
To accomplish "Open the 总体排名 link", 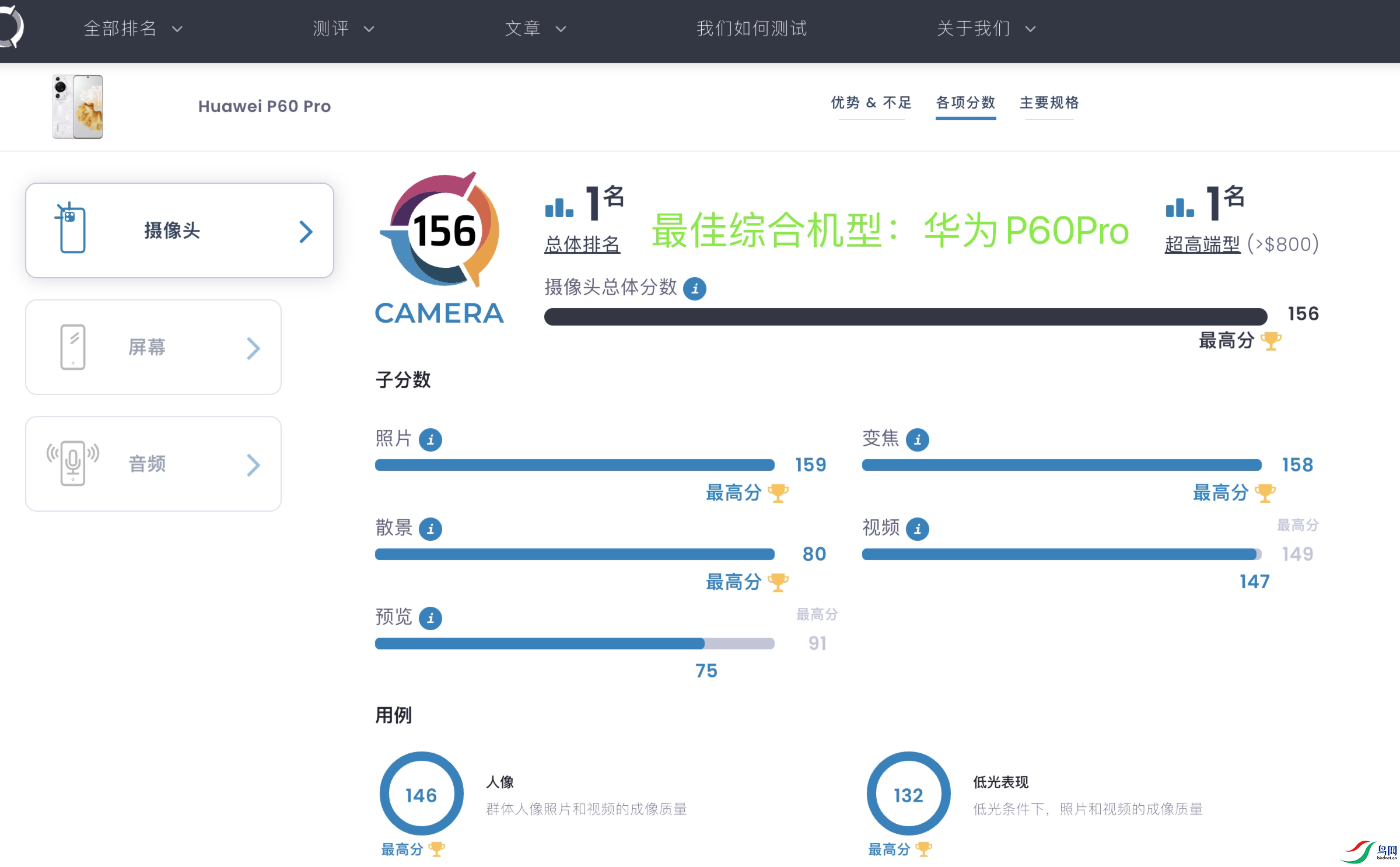I will click(x=582, y=244).
